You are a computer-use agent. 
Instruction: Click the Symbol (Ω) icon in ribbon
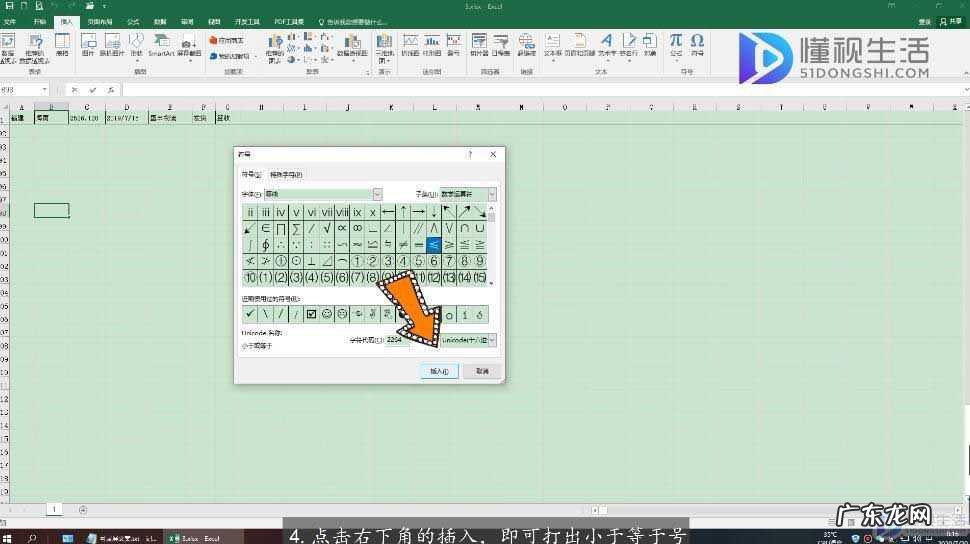pyautogui.click(x=697, y=43)
